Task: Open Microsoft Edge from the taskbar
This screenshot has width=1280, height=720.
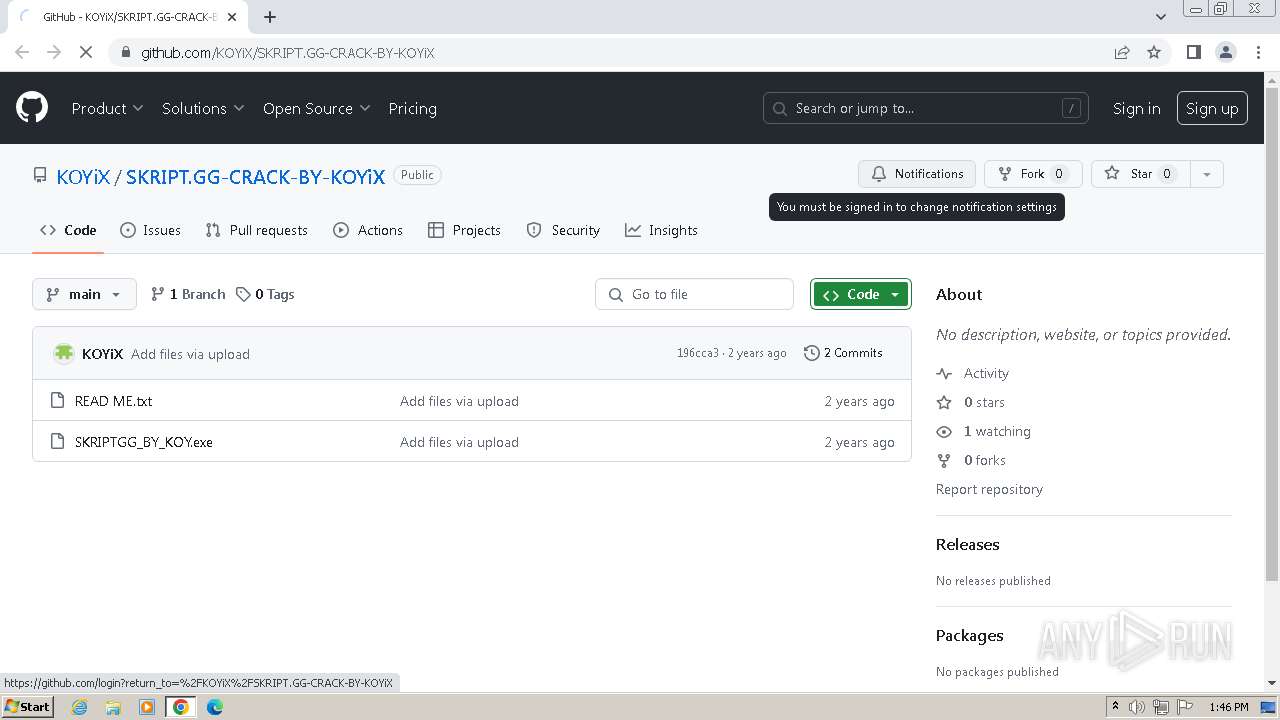Action: click(x=215, y=707)
